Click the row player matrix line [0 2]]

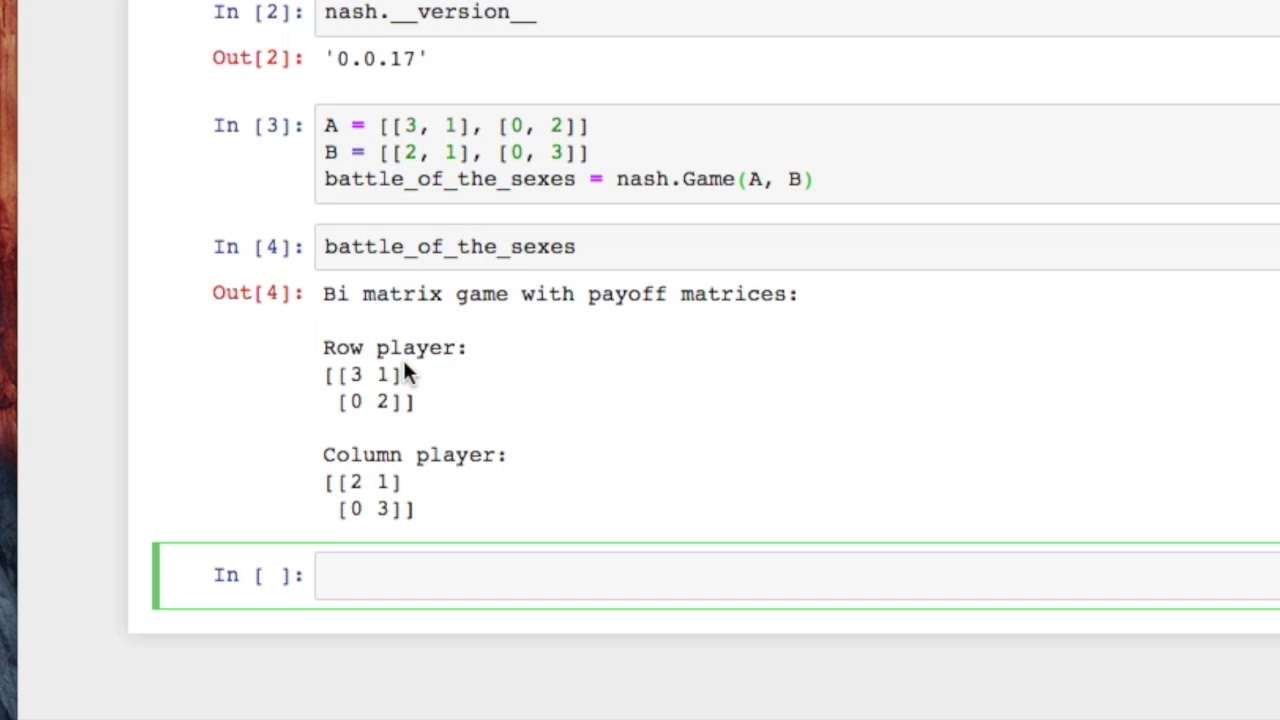point(376,402)
